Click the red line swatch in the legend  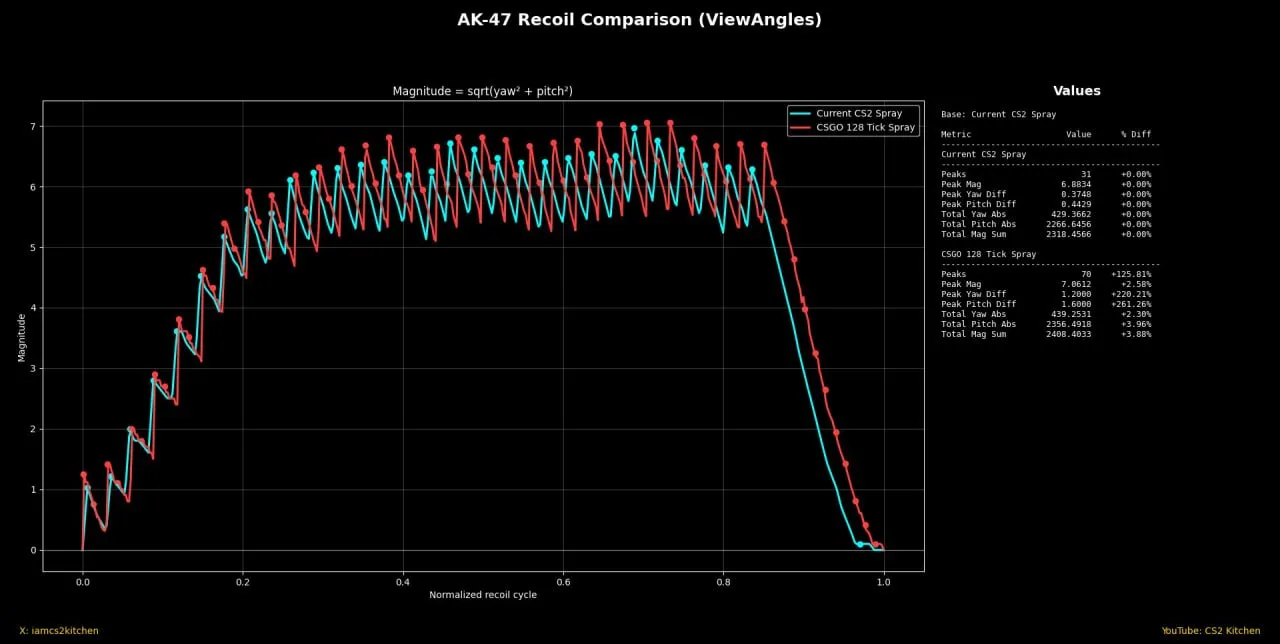801,128
